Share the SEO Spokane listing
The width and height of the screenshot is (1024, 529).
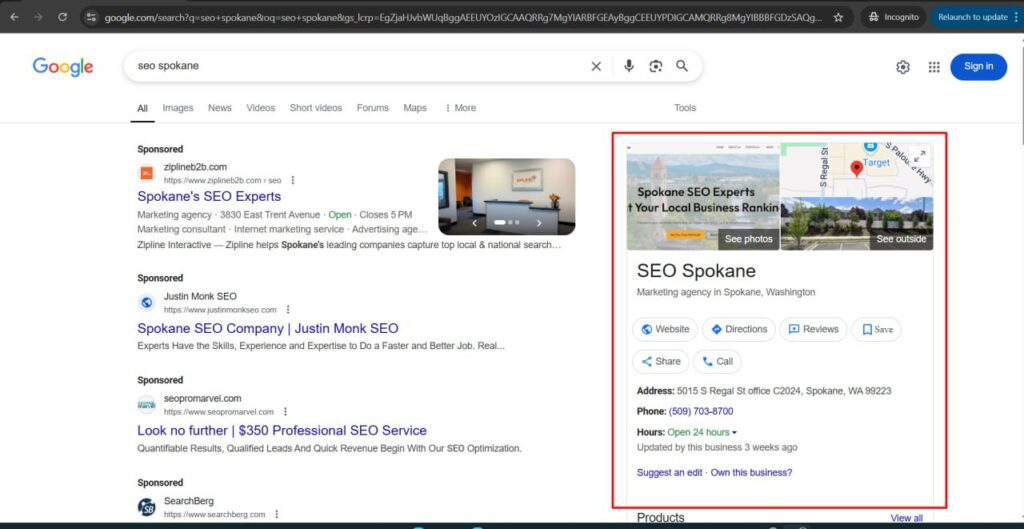pos(660,361)
